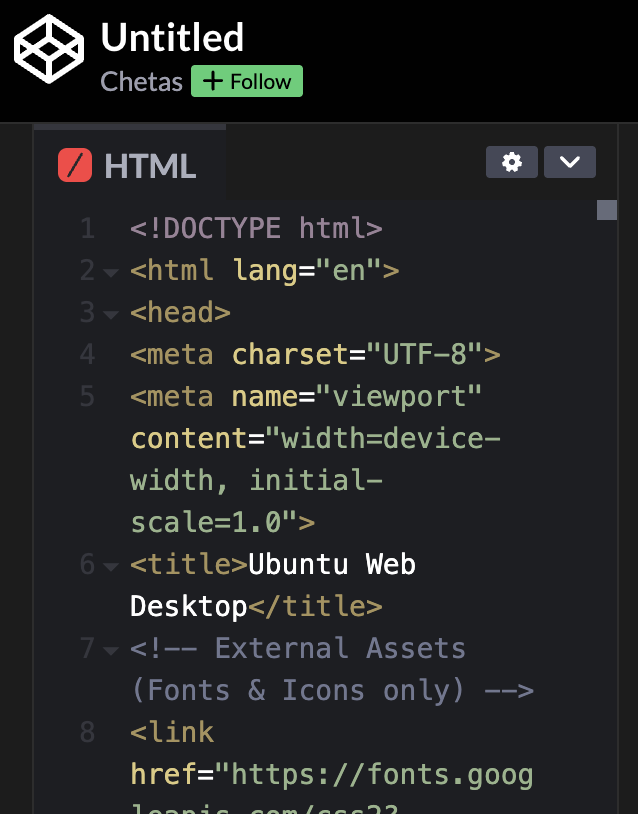Click the CodePen logo icon

coord(48,50)
